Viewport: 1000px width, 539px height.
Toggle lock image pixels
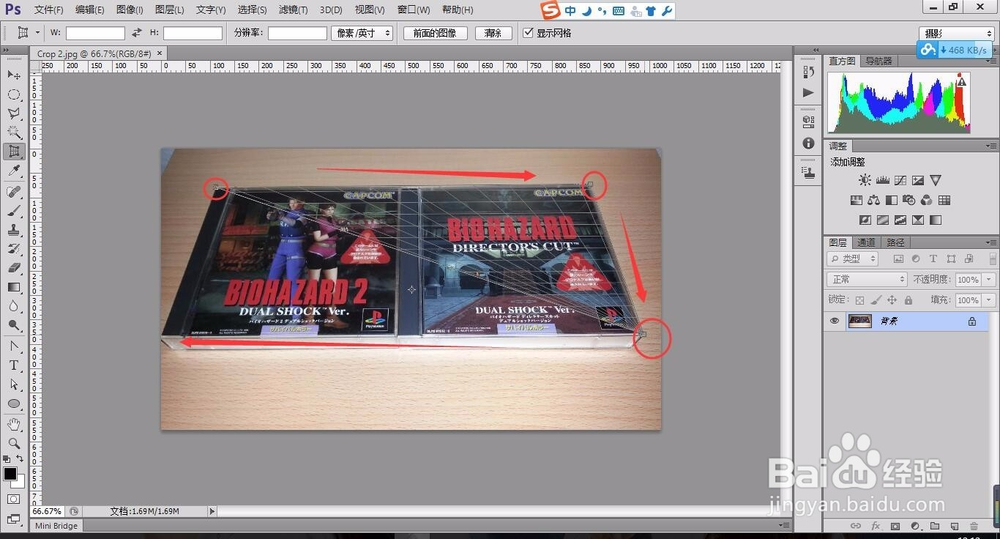[x=876, y=300]
